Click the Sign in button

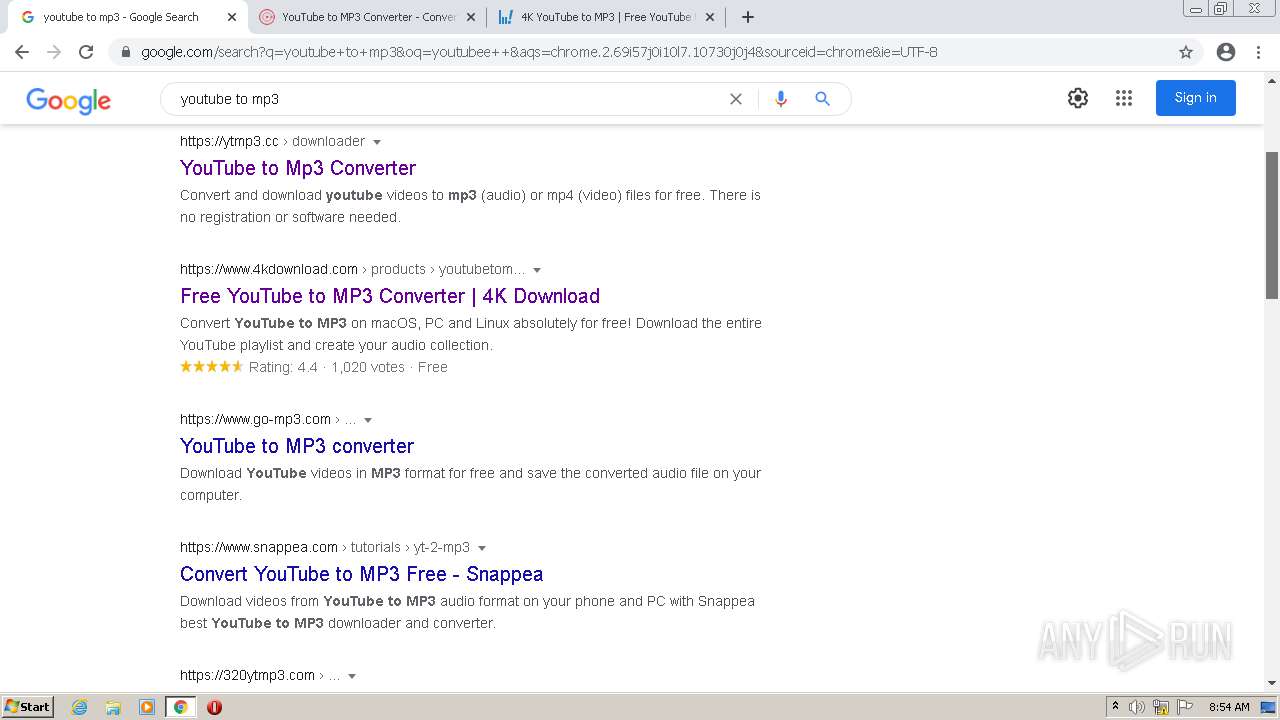coord(1196,98)
